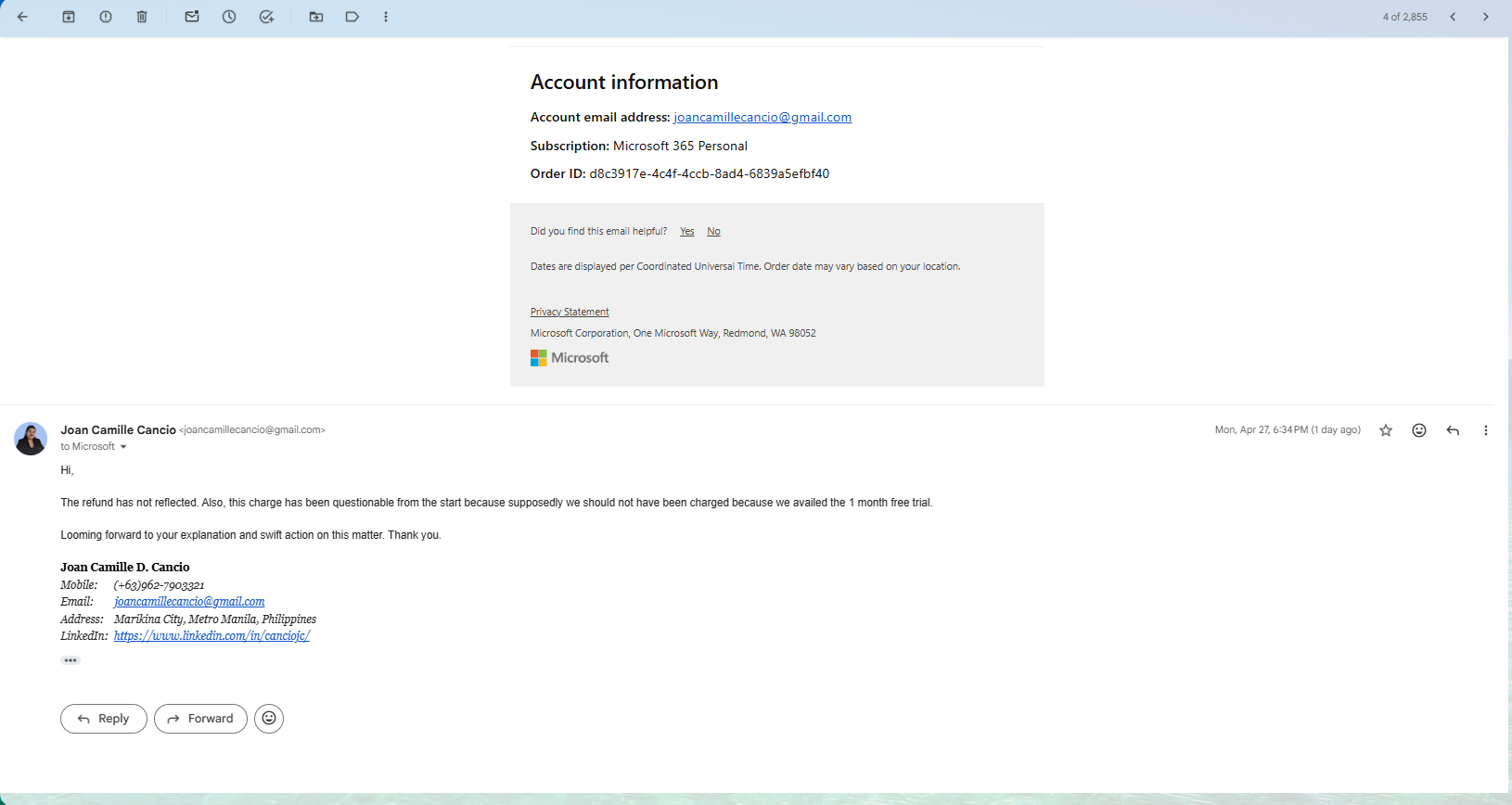Click 'Microsoft 365 Personal' subscription text
Viewport: 1512px width, 805px height.
pyautogui.click(x=680, y=146)
